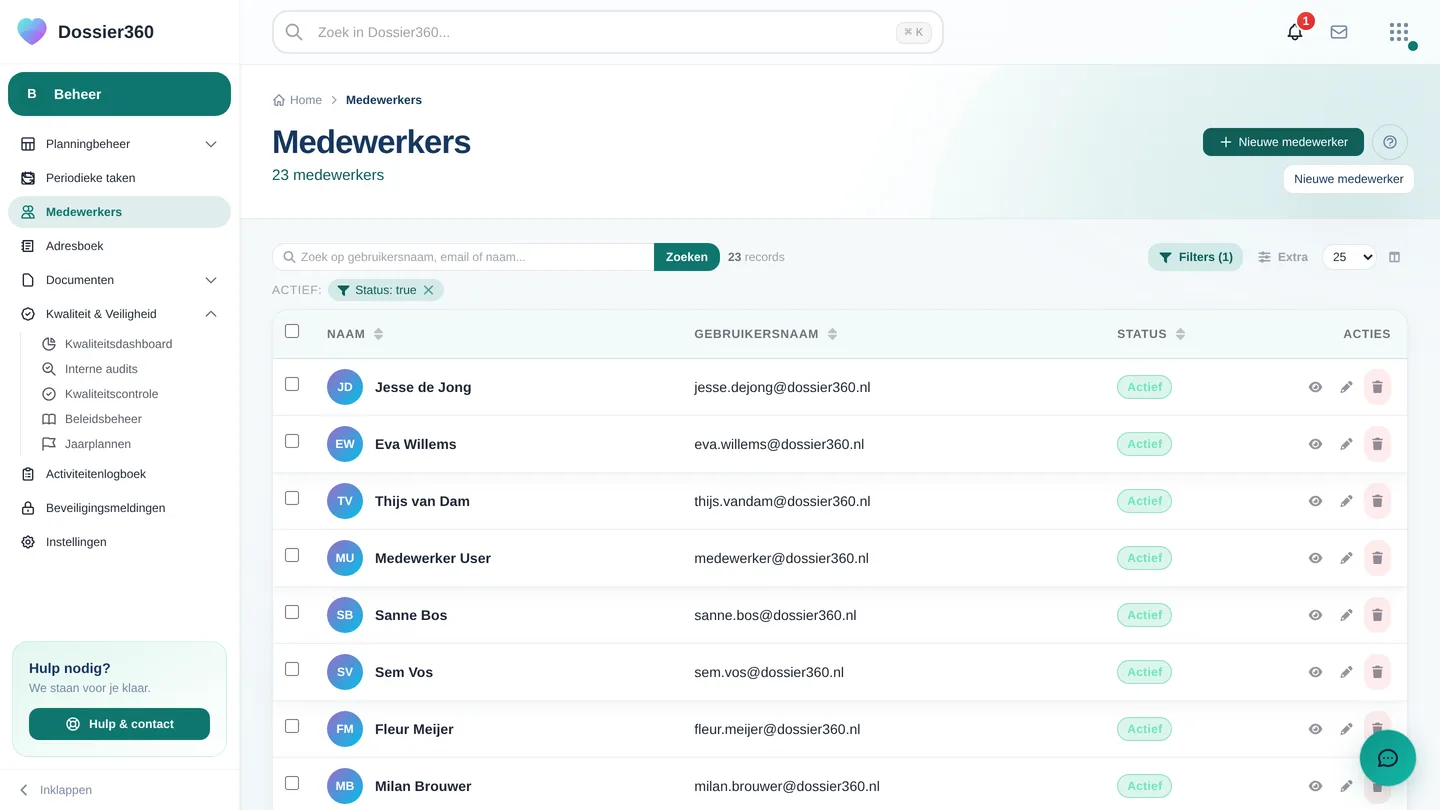Image resolution: width=1440 pixels, height=810 pixels.
Task: Click the Dossier360 heart logo
Action: [32, 32]
